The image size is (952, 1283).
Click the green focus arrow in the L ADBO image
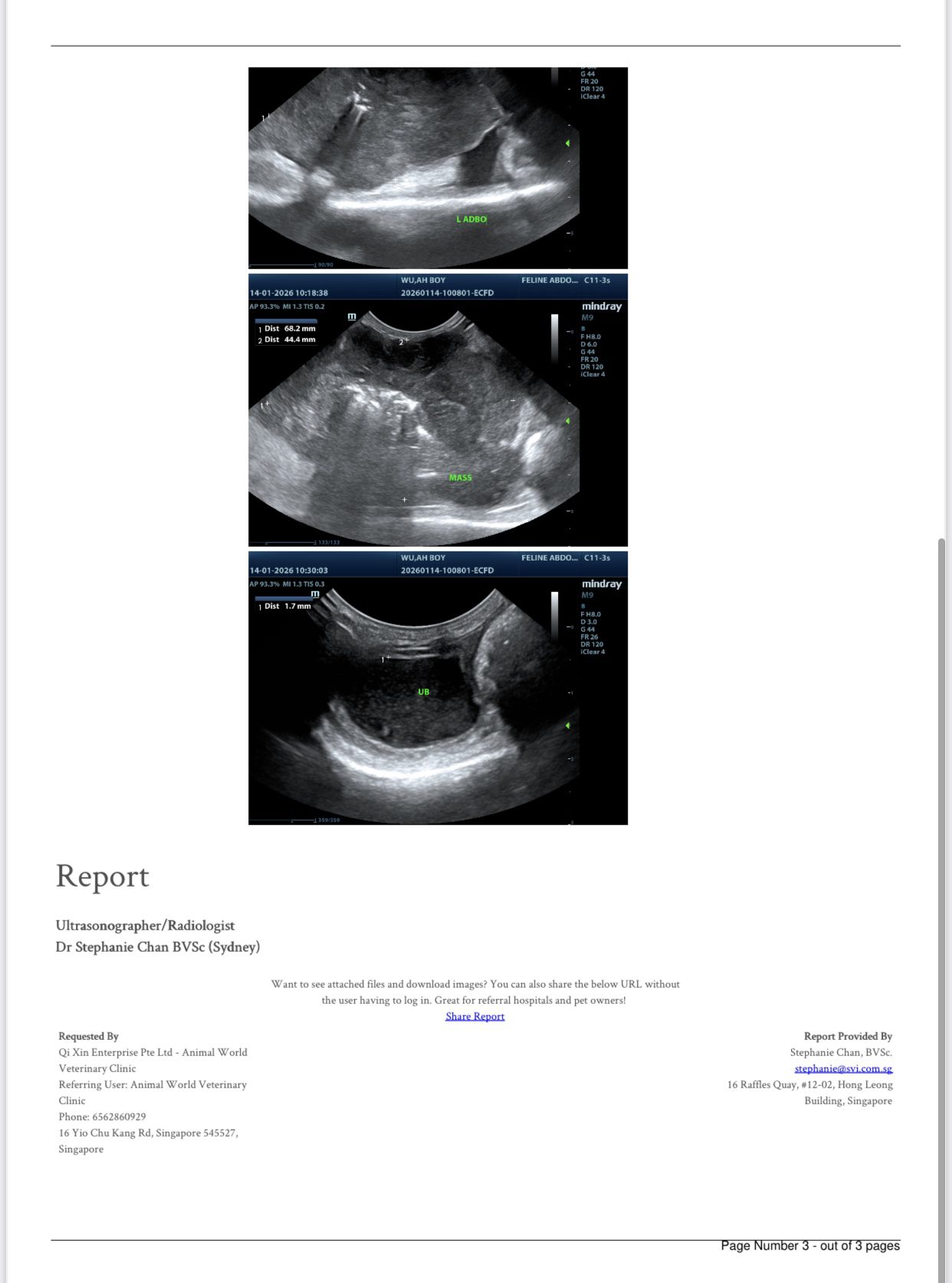pos(567,143)
